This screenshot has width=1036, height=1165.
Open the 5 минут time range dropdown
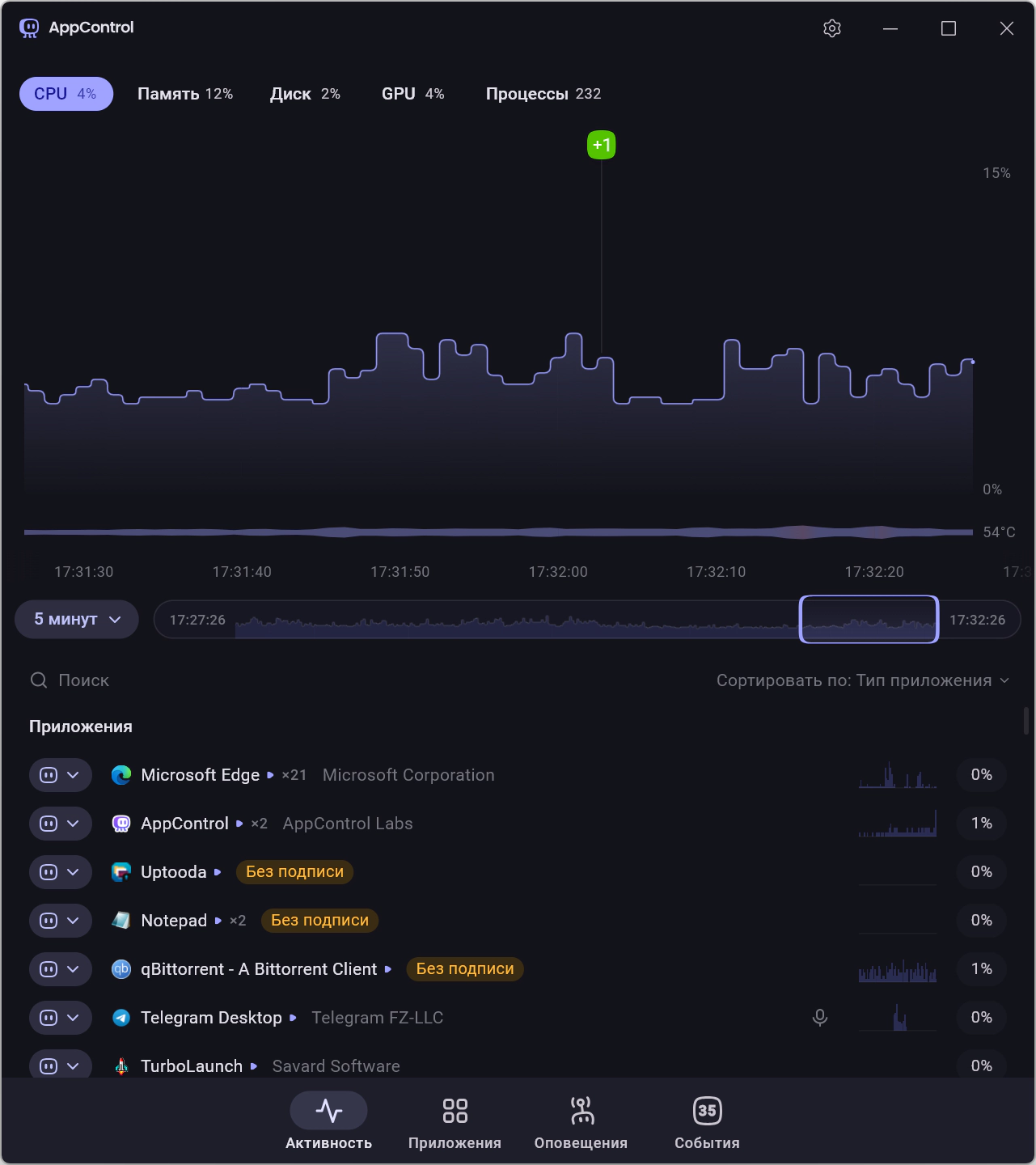point(77,620)
